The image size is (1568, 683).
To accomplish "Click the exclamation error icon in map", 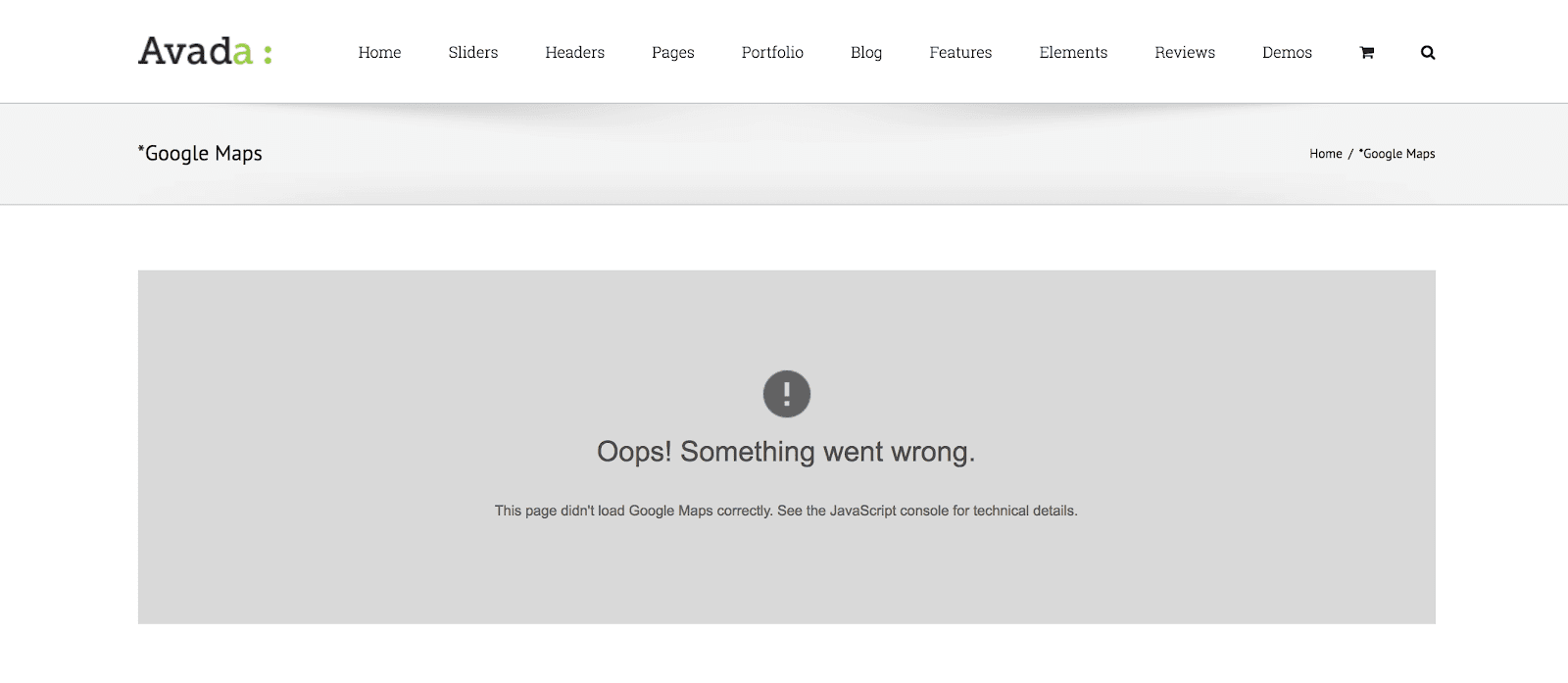I will coord(787,394).
